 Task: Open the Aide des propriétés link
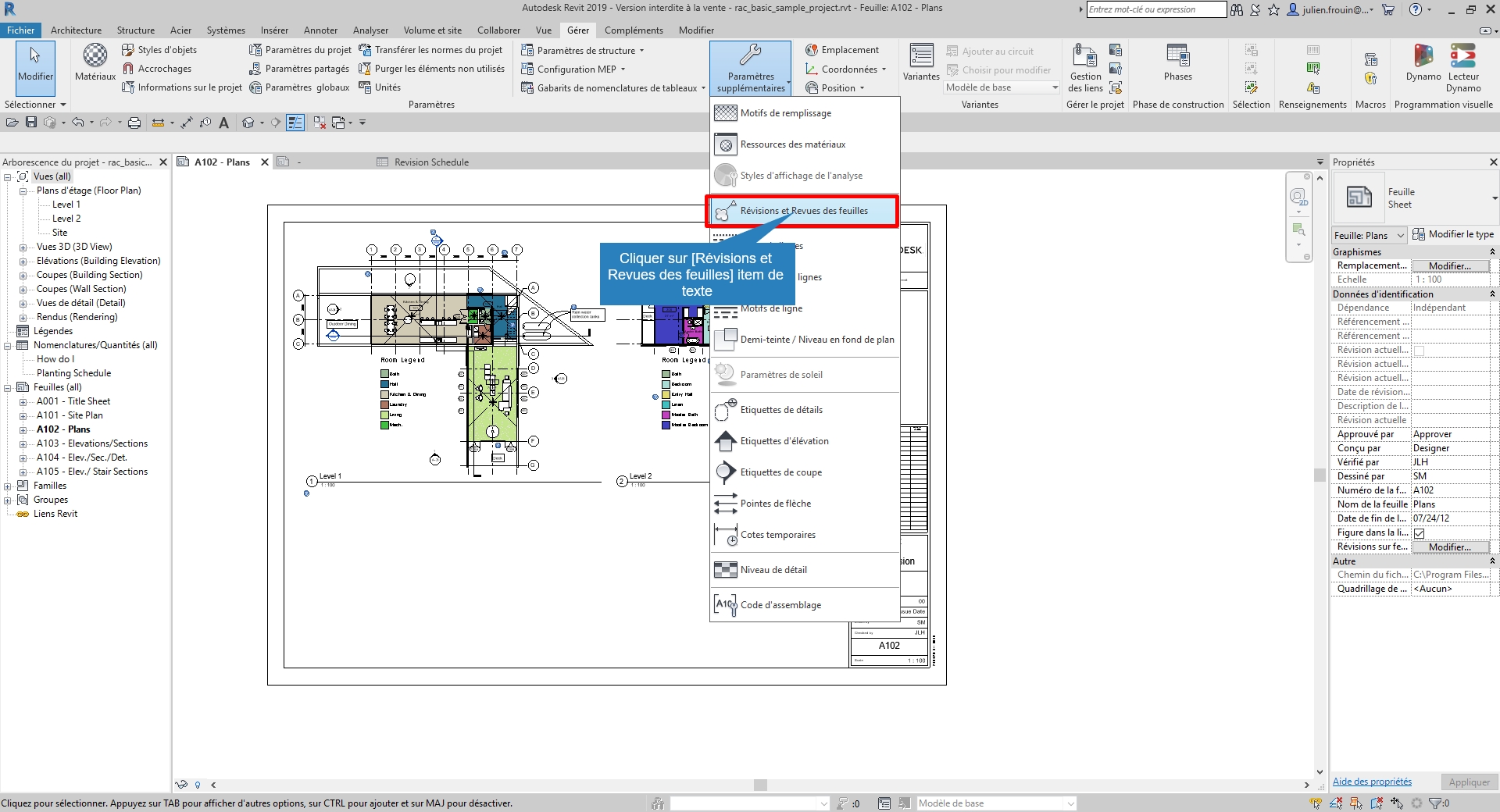point(1372,782)
